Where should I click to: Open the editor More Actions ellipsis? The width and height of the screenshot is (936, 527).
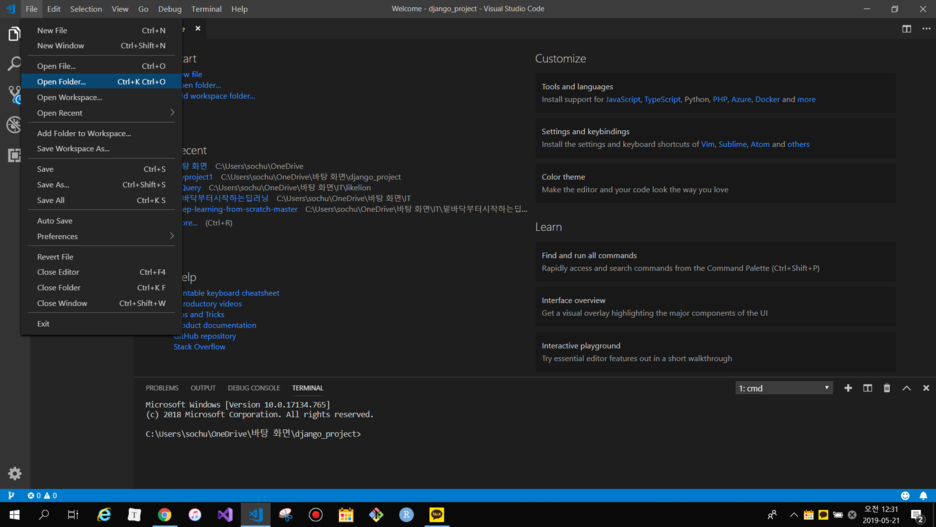(x=926, y=29)
